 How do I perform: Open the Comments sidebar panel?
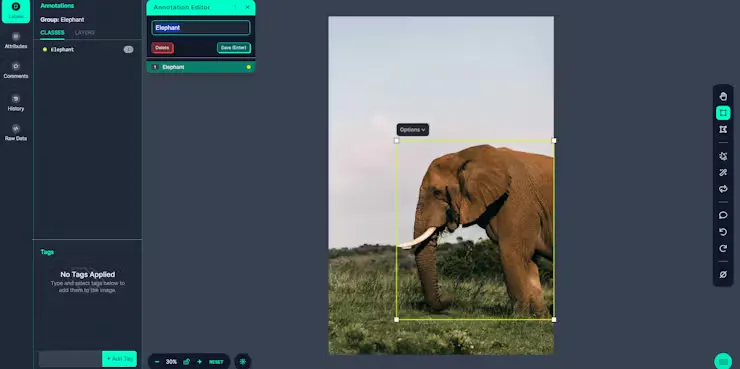coord(16,70)
